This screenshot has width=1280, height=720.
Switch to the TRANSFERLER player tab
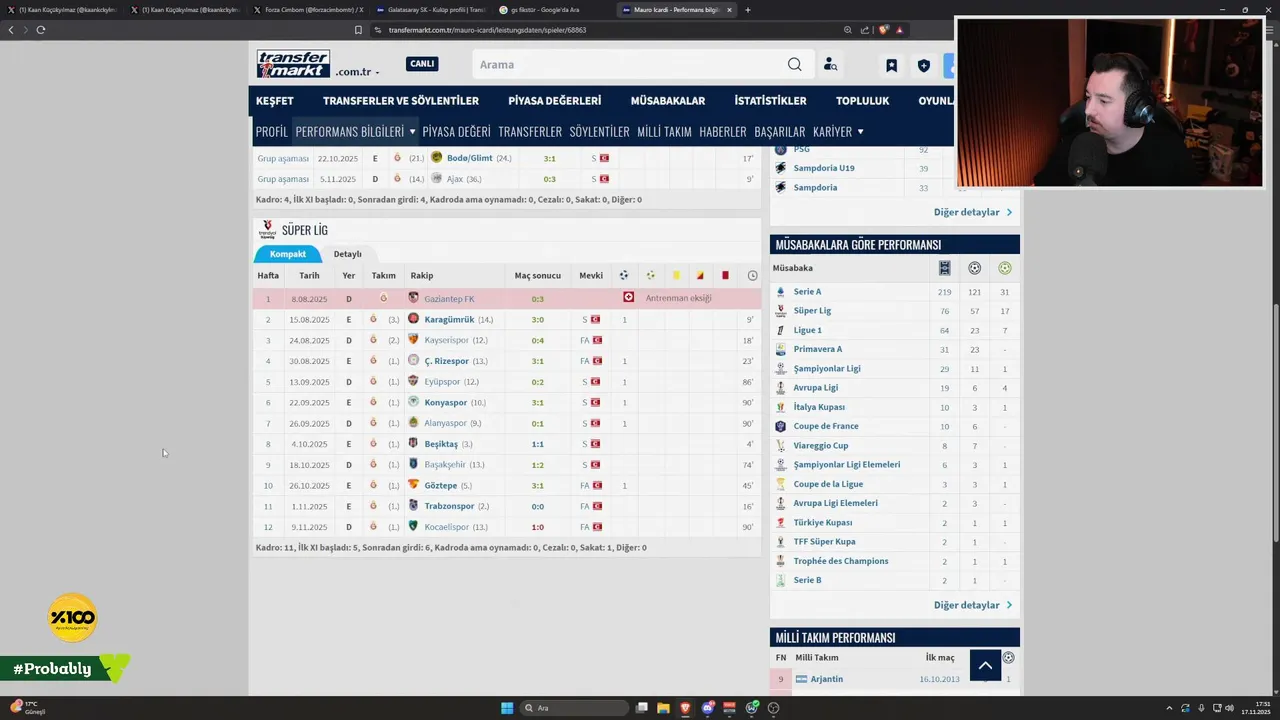pos(530,132)
